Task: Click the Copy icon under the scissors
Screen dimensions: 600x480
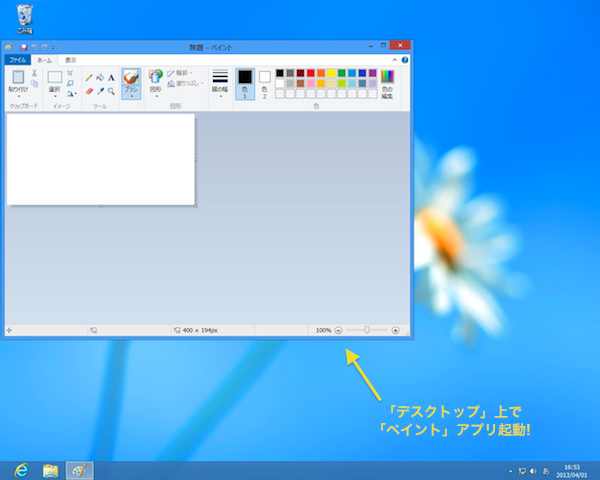Action: pos(34,83)
